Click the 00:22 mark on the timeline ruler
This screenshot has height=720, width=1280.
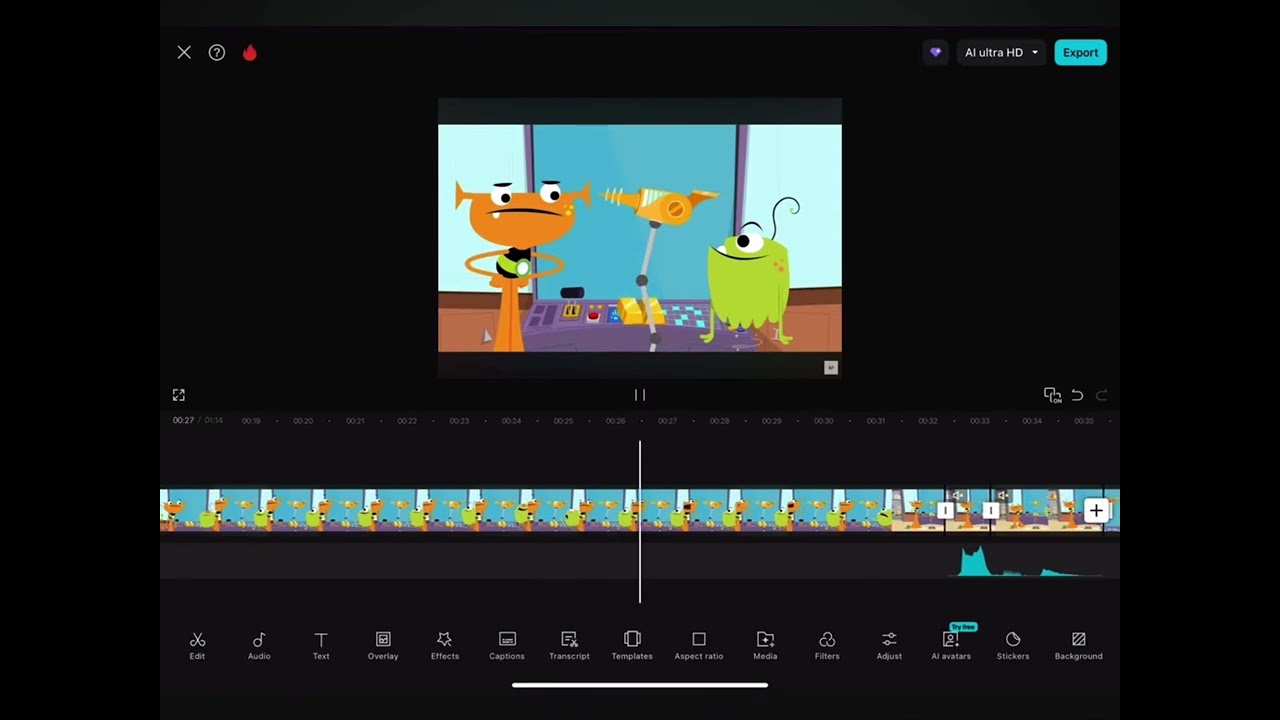point(407,421)
